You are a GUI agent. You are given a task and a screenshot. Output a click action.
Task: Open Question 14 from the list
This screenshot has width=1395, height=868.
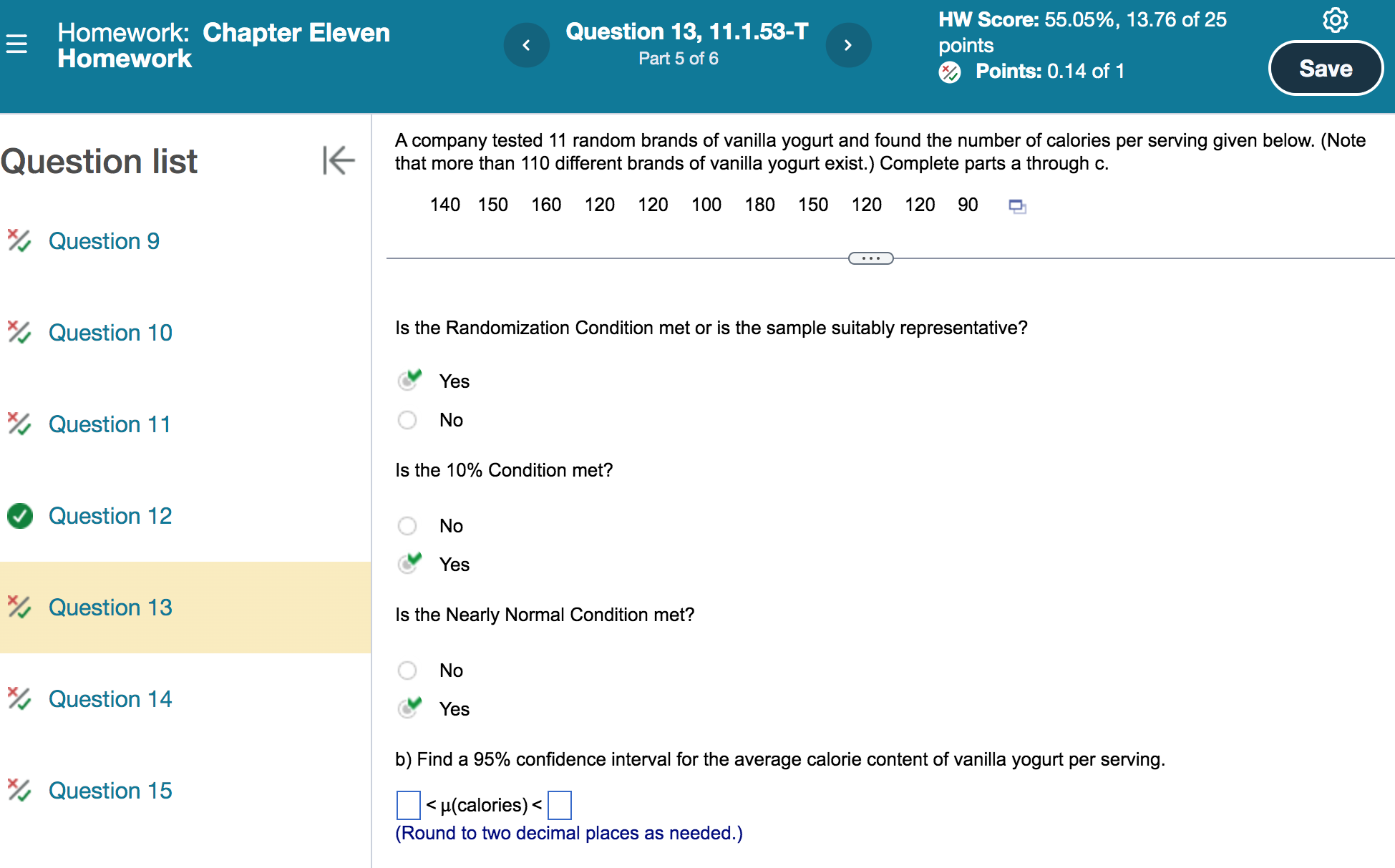110,699
